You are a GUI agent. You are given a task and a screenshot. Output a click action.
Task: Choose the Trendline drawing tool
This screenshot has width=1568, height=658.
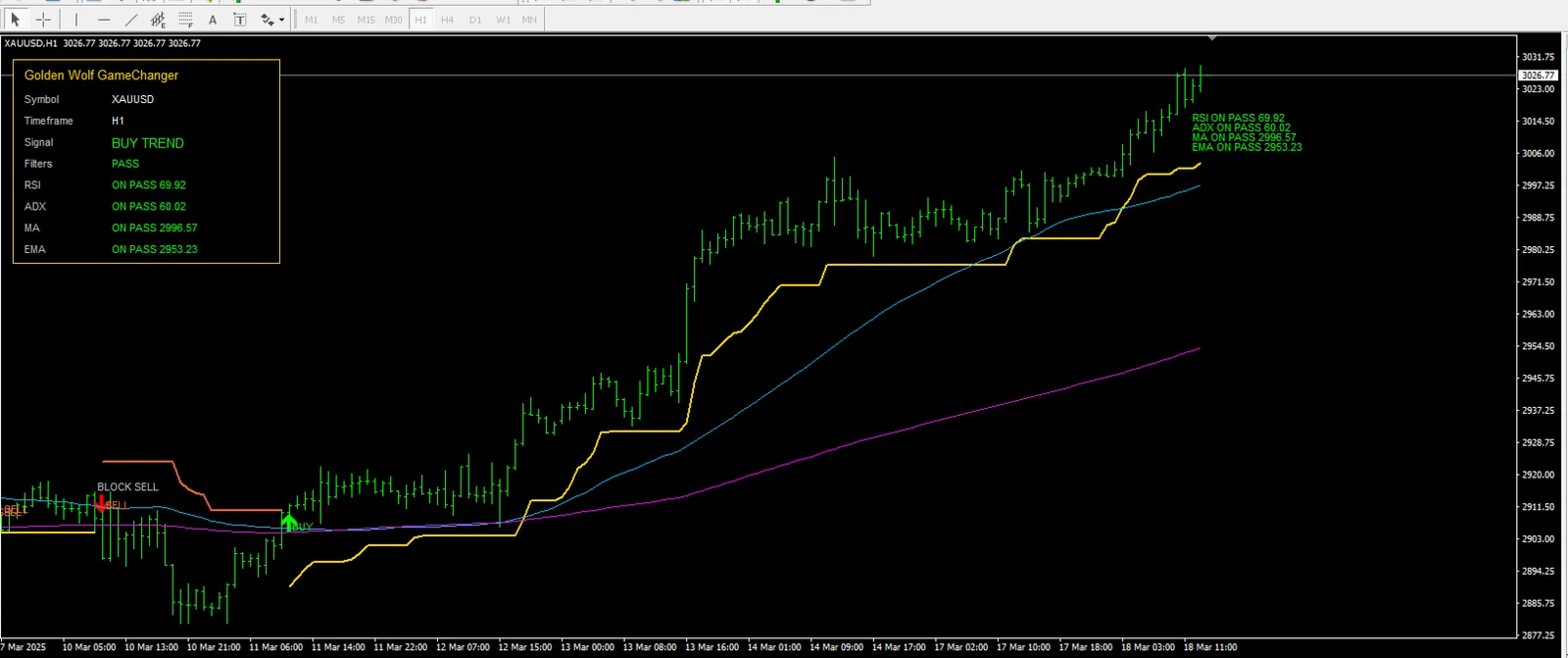131,20
